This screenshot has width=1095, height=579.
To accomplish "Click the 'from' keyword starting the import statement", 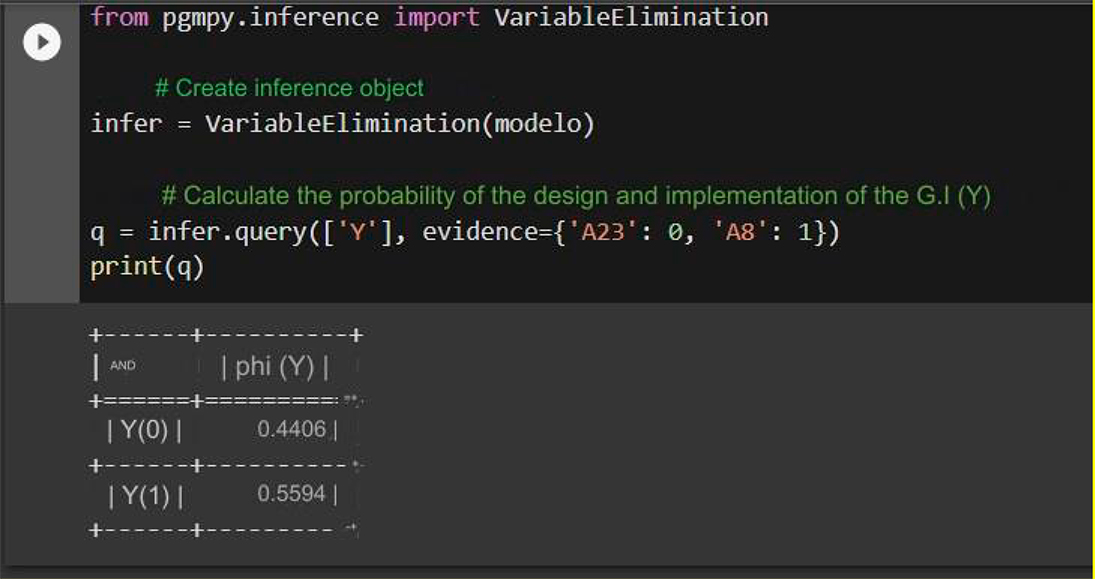I will point(119,17).
